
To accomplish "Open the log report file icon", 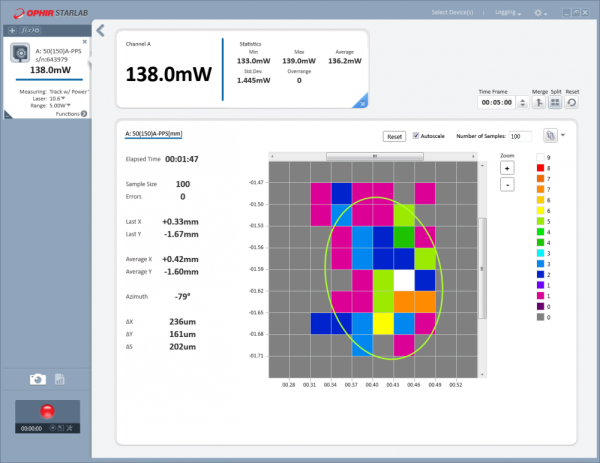I will 60,379.
